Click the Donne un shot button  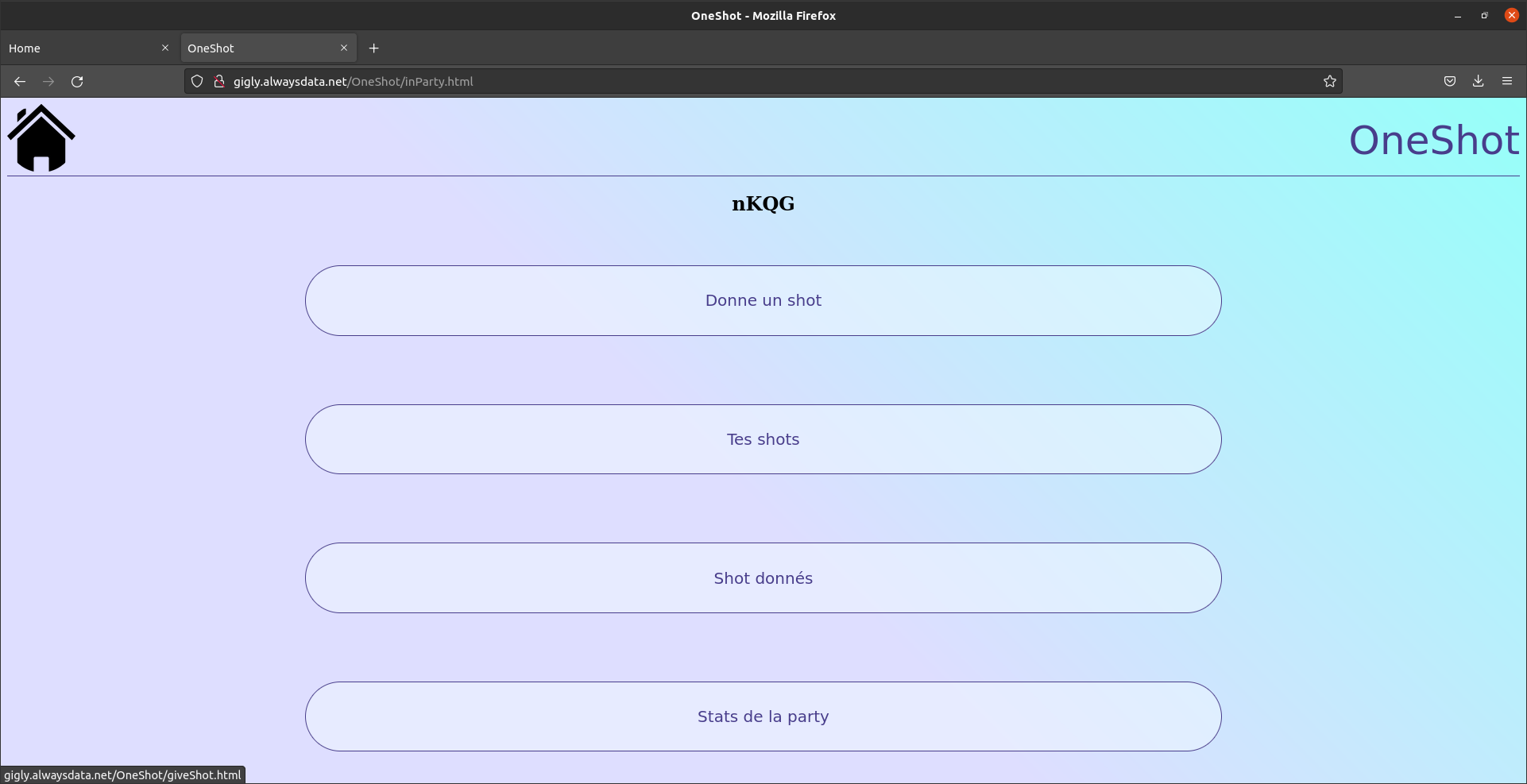point(762,300)
